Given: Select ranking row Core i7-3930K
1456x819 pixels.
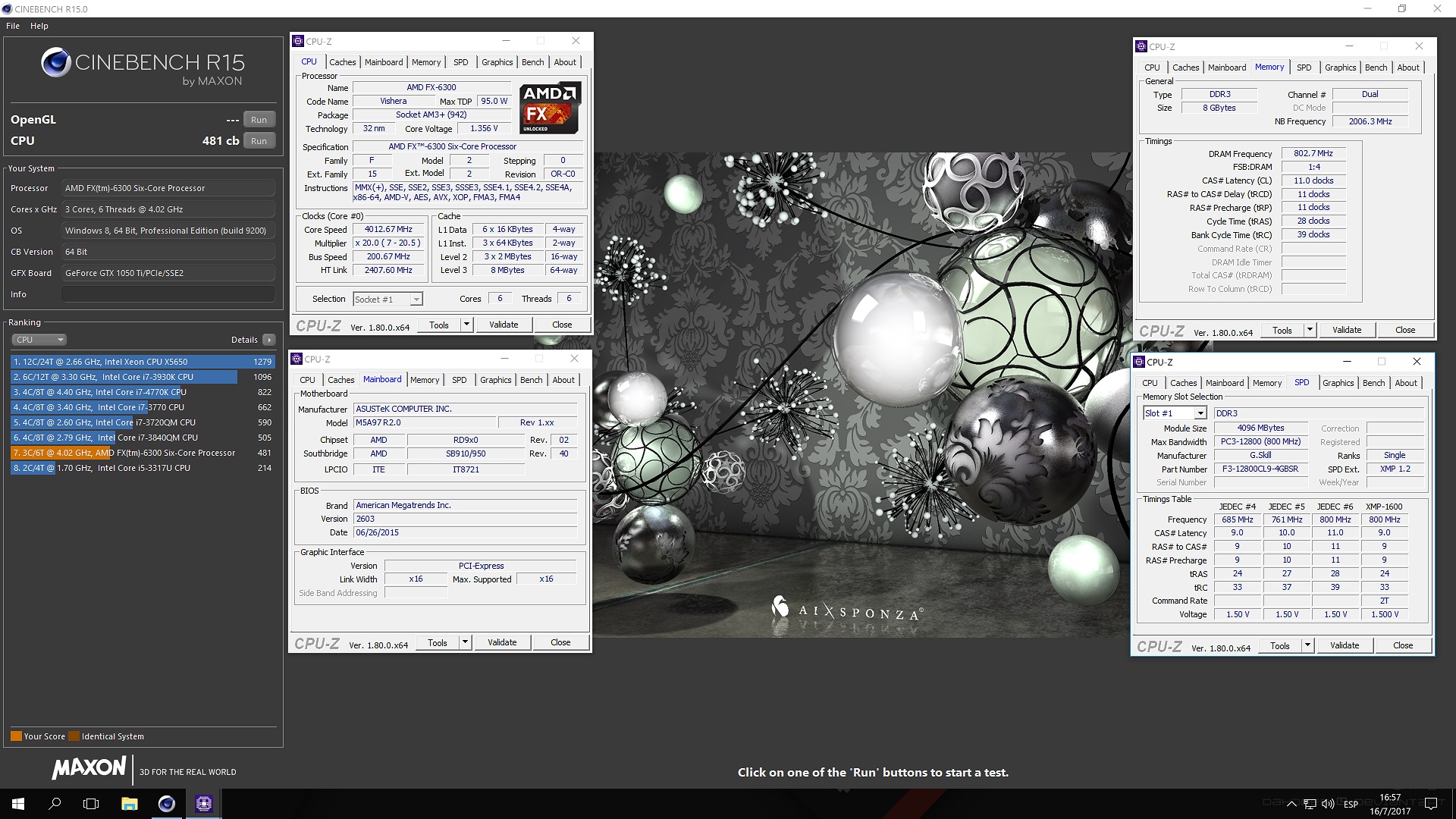Looking at the screenshot, I should click(x=143, y=377).
